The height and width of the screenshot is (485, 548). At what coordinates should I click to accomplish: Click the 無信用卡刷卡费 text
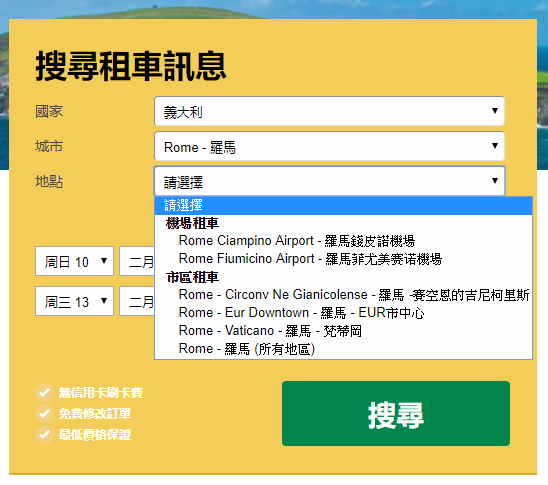coord(101,393)
